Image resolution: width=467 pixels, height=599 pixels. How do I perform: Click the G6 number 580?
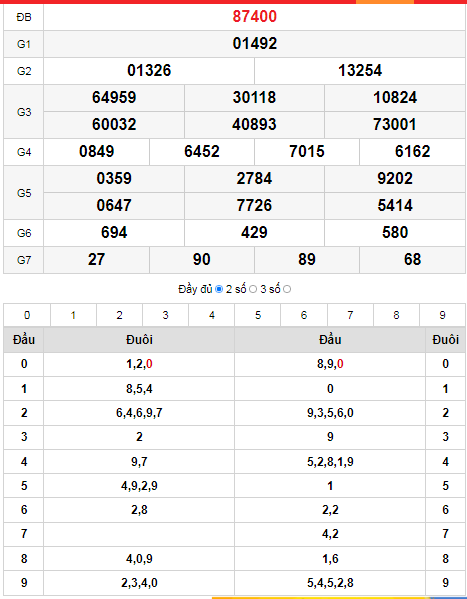coord(395,233)
